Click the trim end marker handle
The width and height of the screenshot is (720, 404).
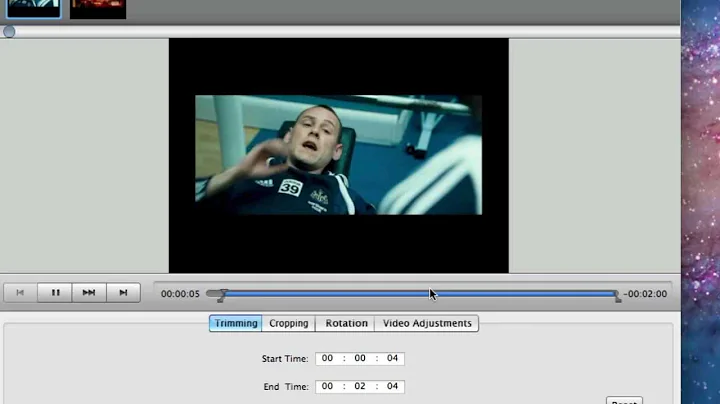coord(618,298)
